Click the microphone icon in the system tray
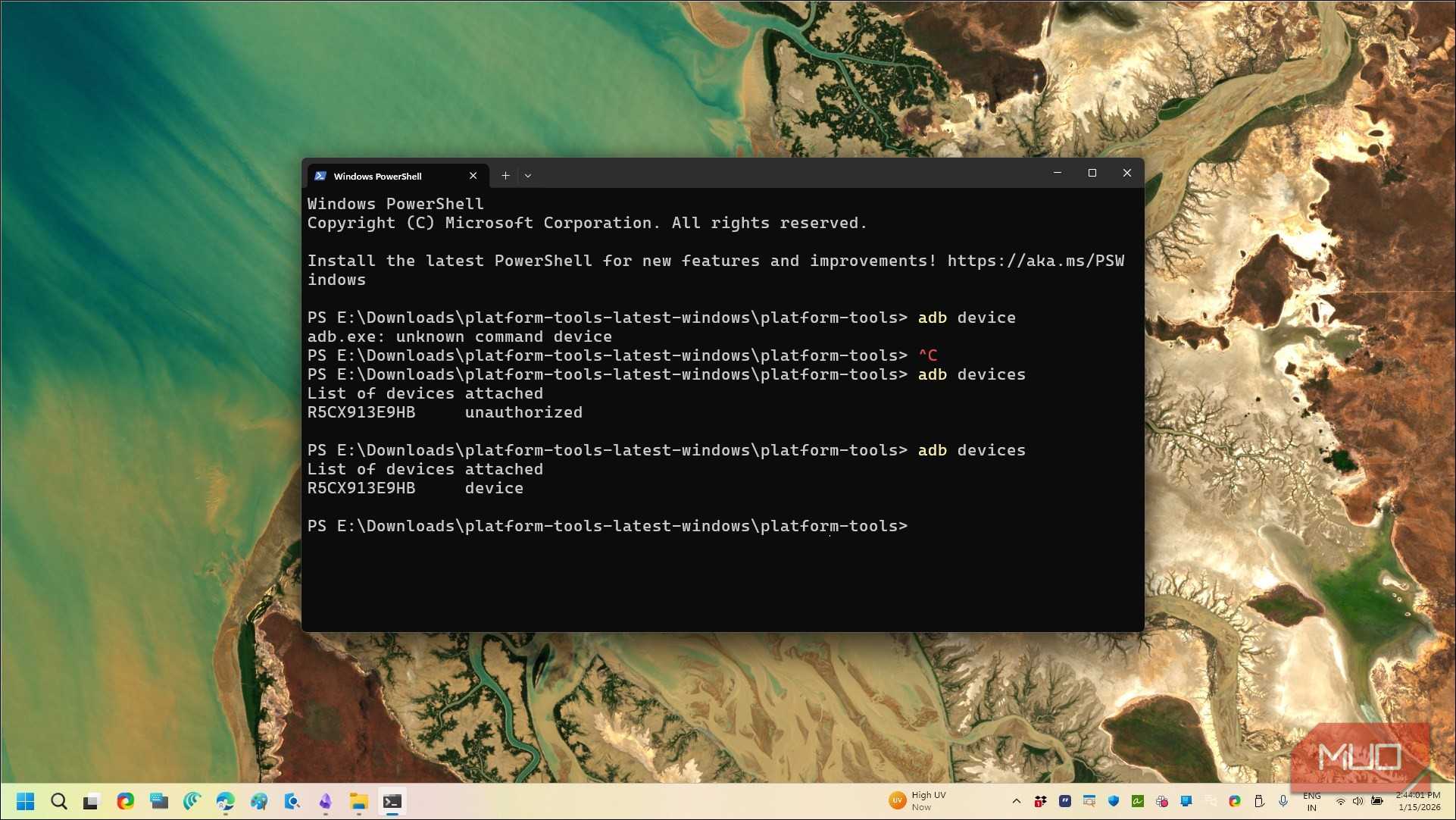This screenshot has height=820, width=1456. click(x=1283, y=801)
